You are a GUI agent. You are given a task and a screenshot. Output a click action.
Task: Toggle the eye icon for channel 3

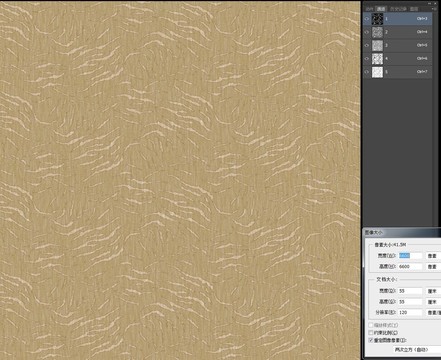tap(367, 45)
